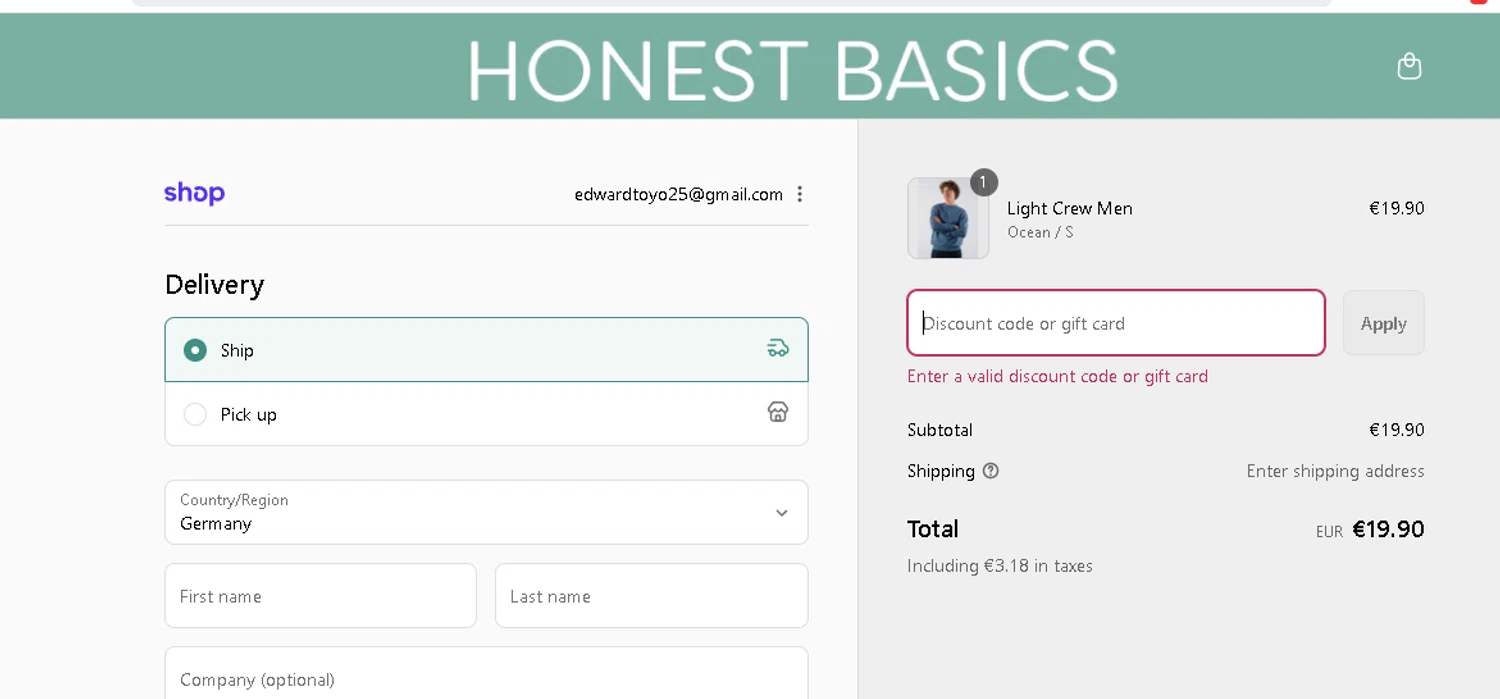1500x699 pixels.
Task: Click the store pick up icon
Action: tap(778, 412)
